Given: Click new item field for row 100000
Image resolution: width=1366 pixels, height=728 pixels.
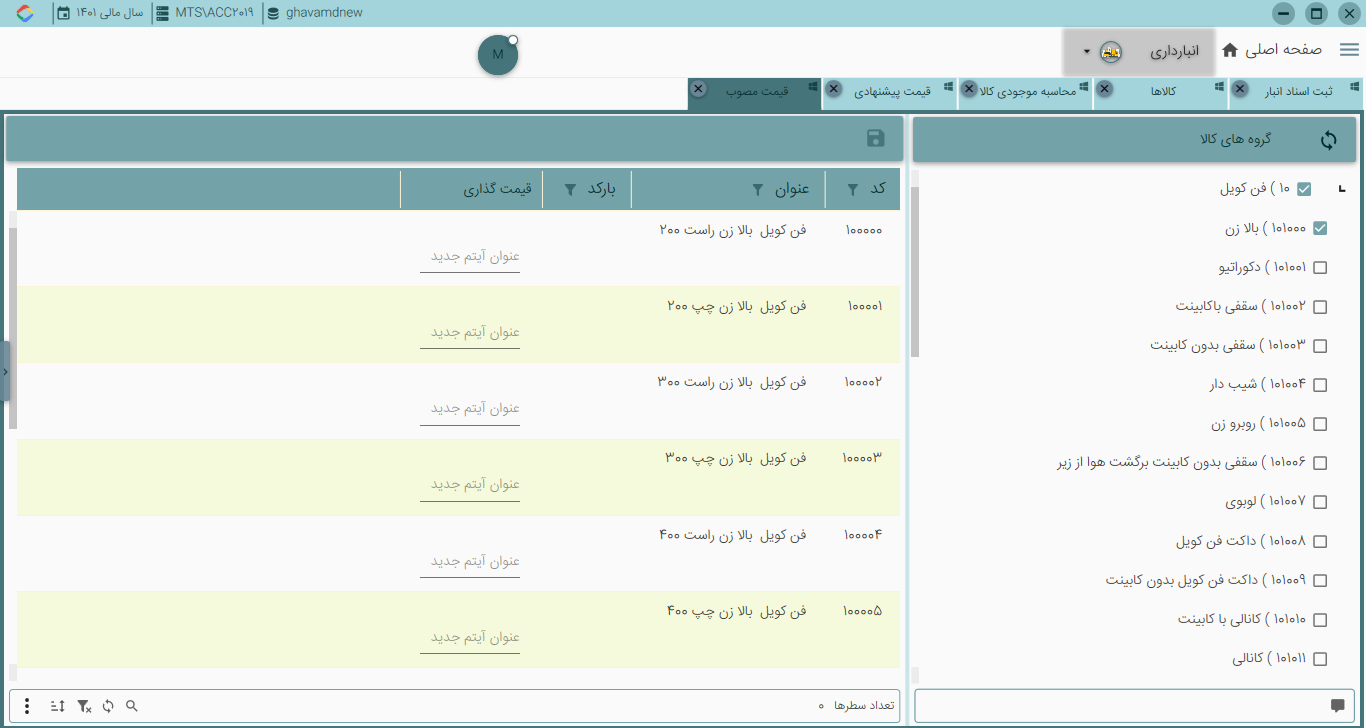Looking at the screenshot, I should (470, 257).
